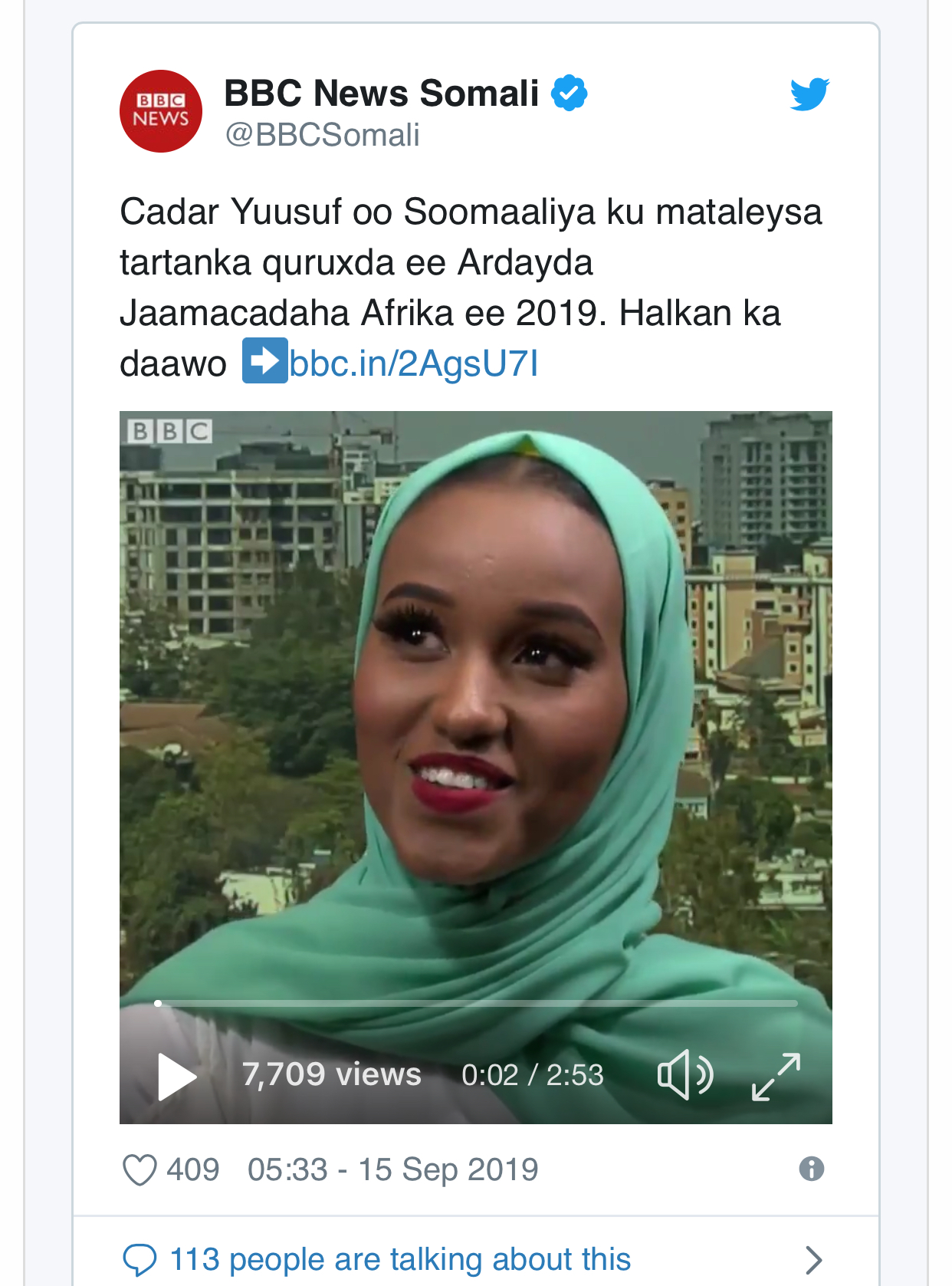Click the blue verified badge

point(569,93)
